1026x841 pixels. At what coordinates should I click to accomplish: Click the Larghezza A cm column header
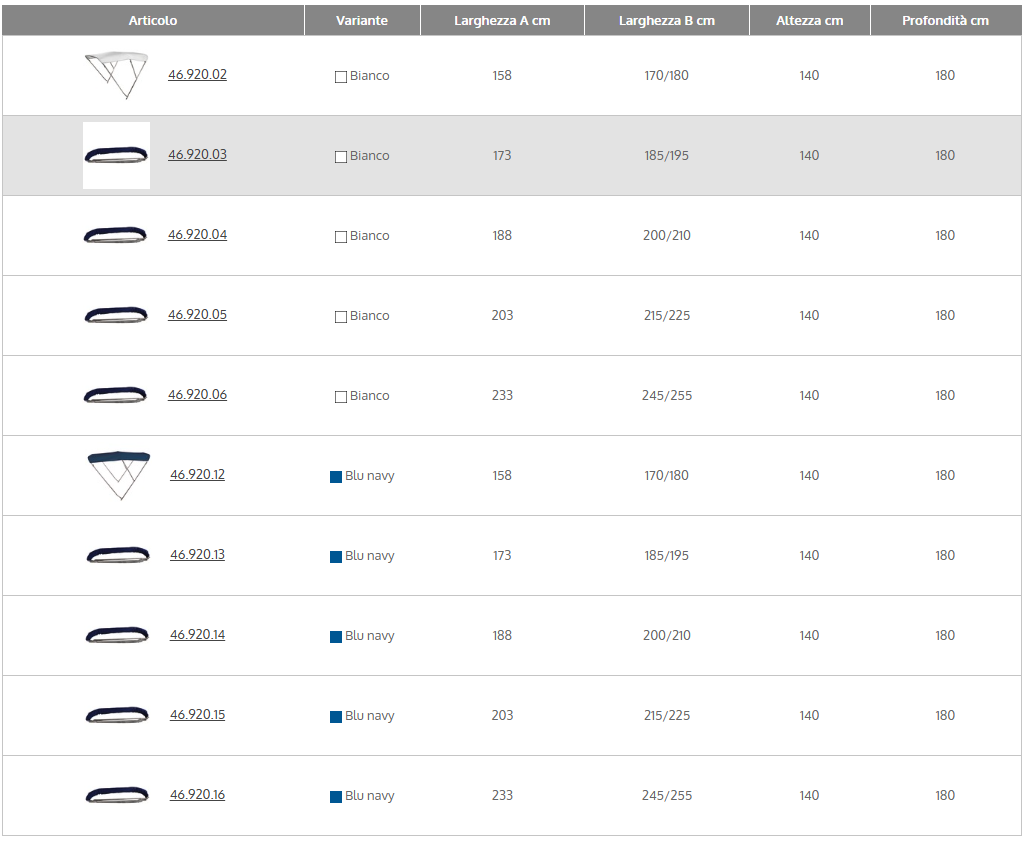(x=502, y=21)
